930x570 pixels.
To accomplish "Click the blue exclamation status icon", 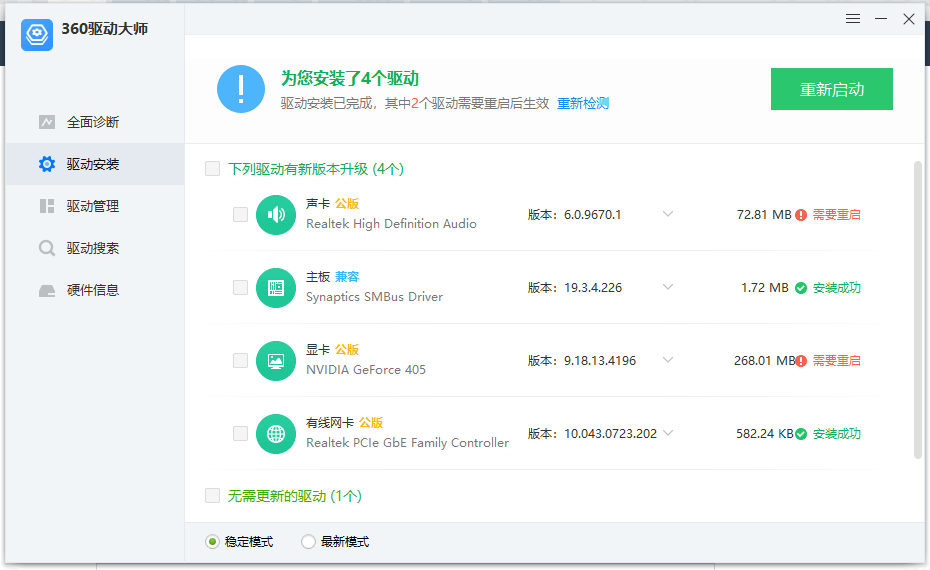I will coord(241,89).
